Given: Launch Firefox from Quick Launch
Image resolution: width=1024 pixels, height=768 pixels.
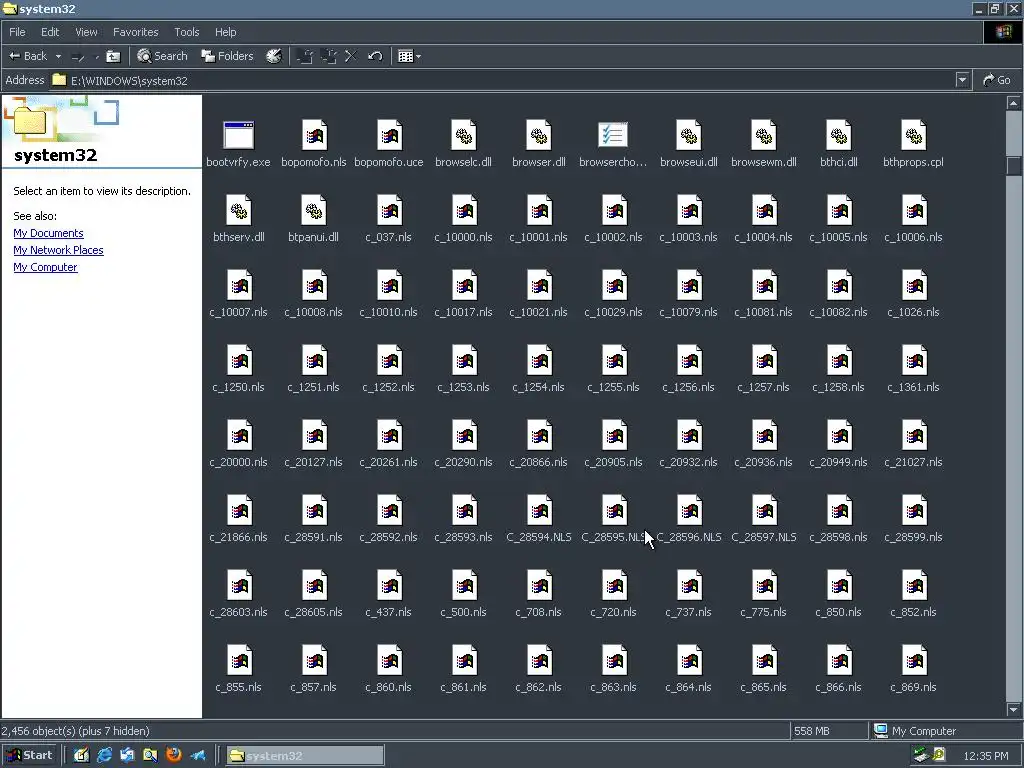Looking at the screenshot, I should point(174,755).
